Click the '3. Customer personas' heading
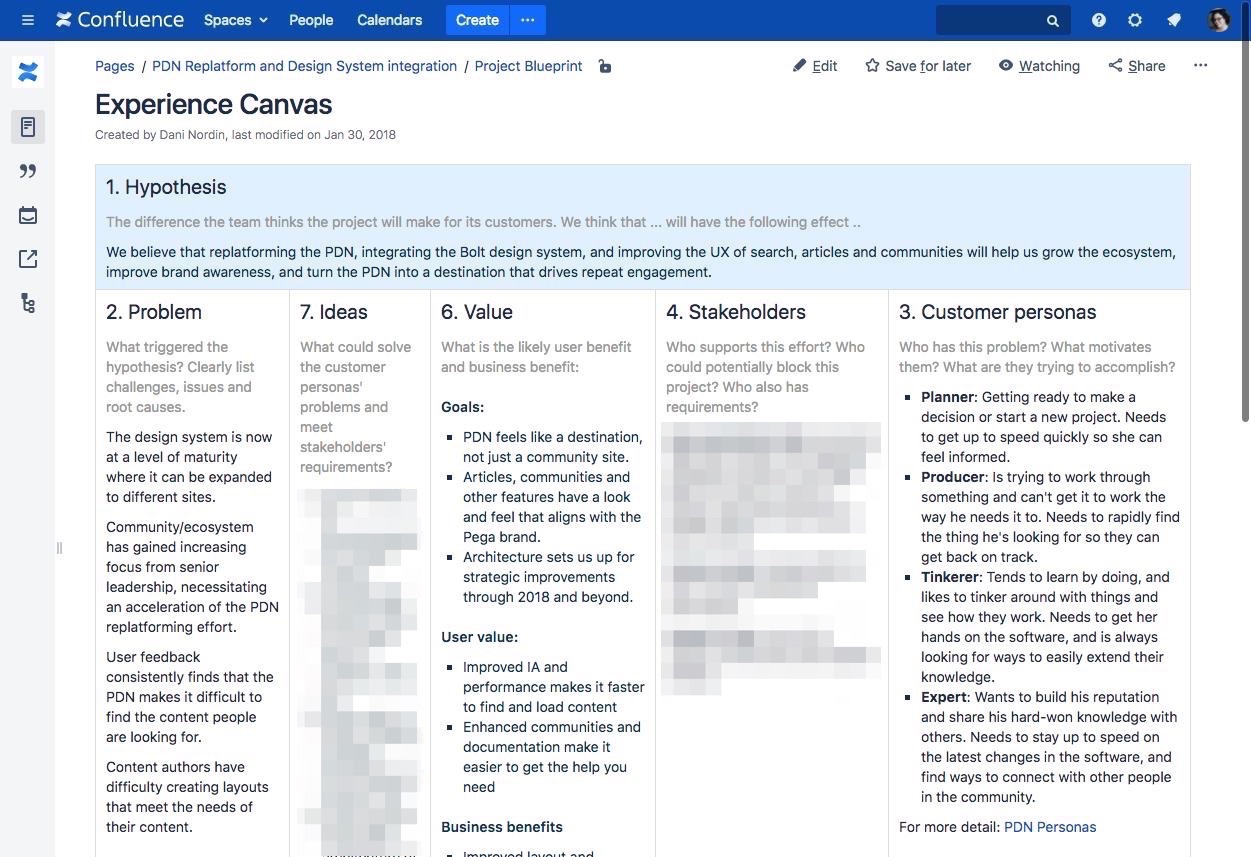1251x857 pixels. tap(998, 312)
